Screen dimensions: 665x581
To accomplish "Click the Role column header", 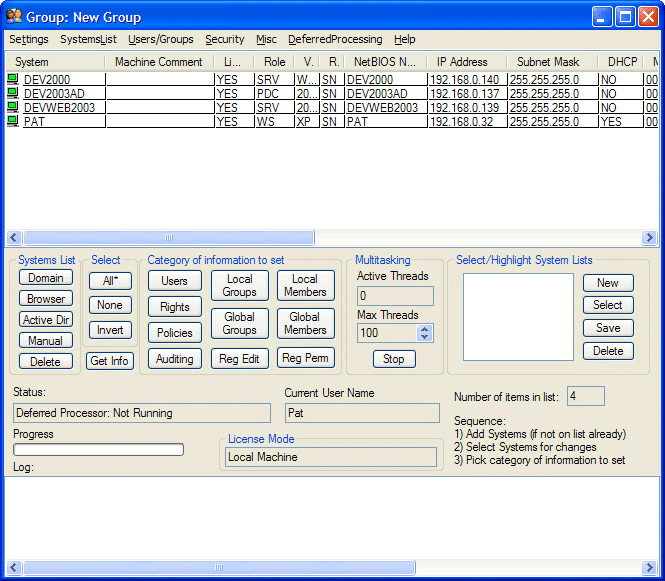I will click(275, 62).
